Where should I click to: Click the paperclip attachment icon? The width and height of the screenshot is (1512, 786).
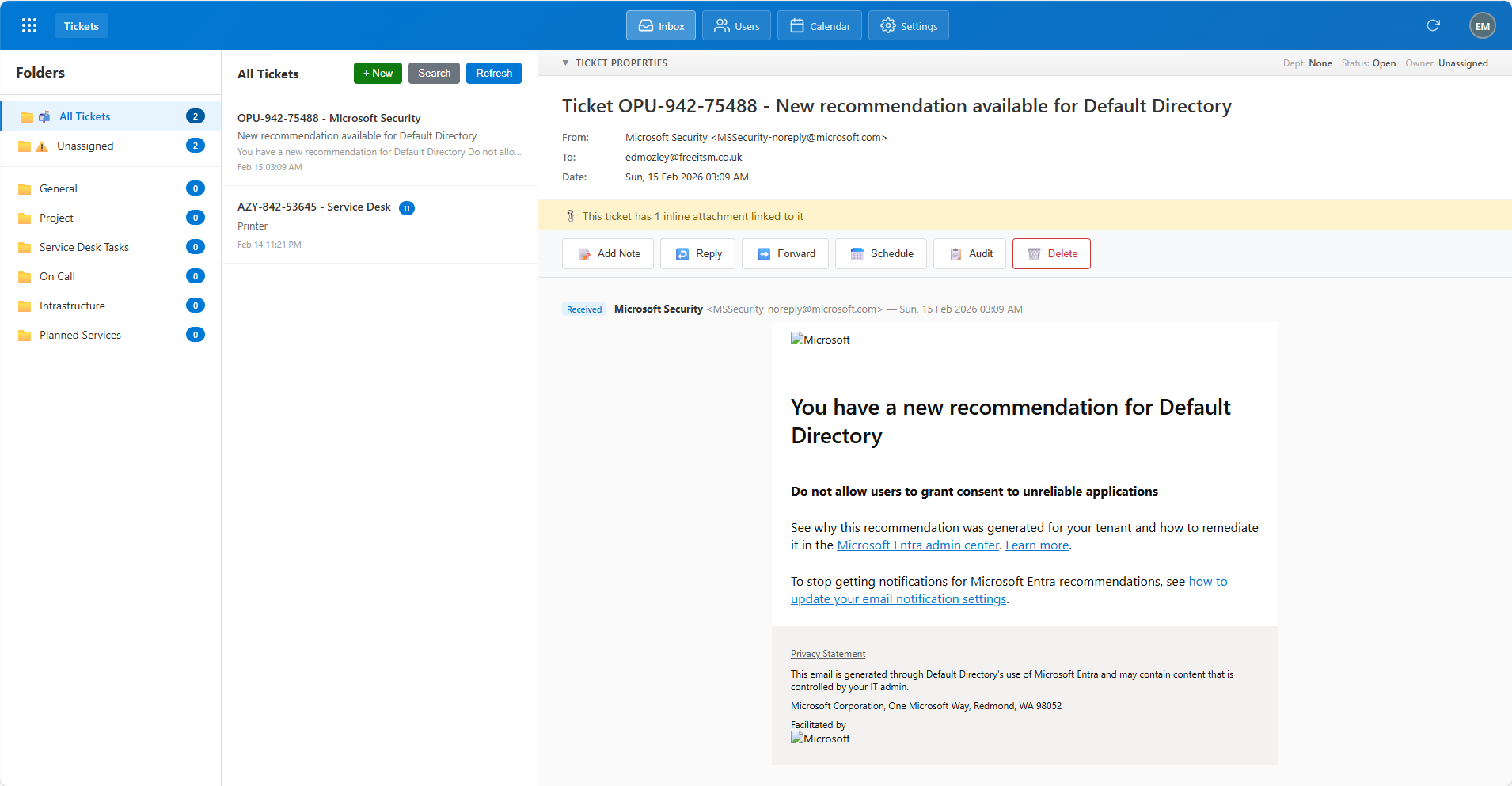(x=570, y=216)
